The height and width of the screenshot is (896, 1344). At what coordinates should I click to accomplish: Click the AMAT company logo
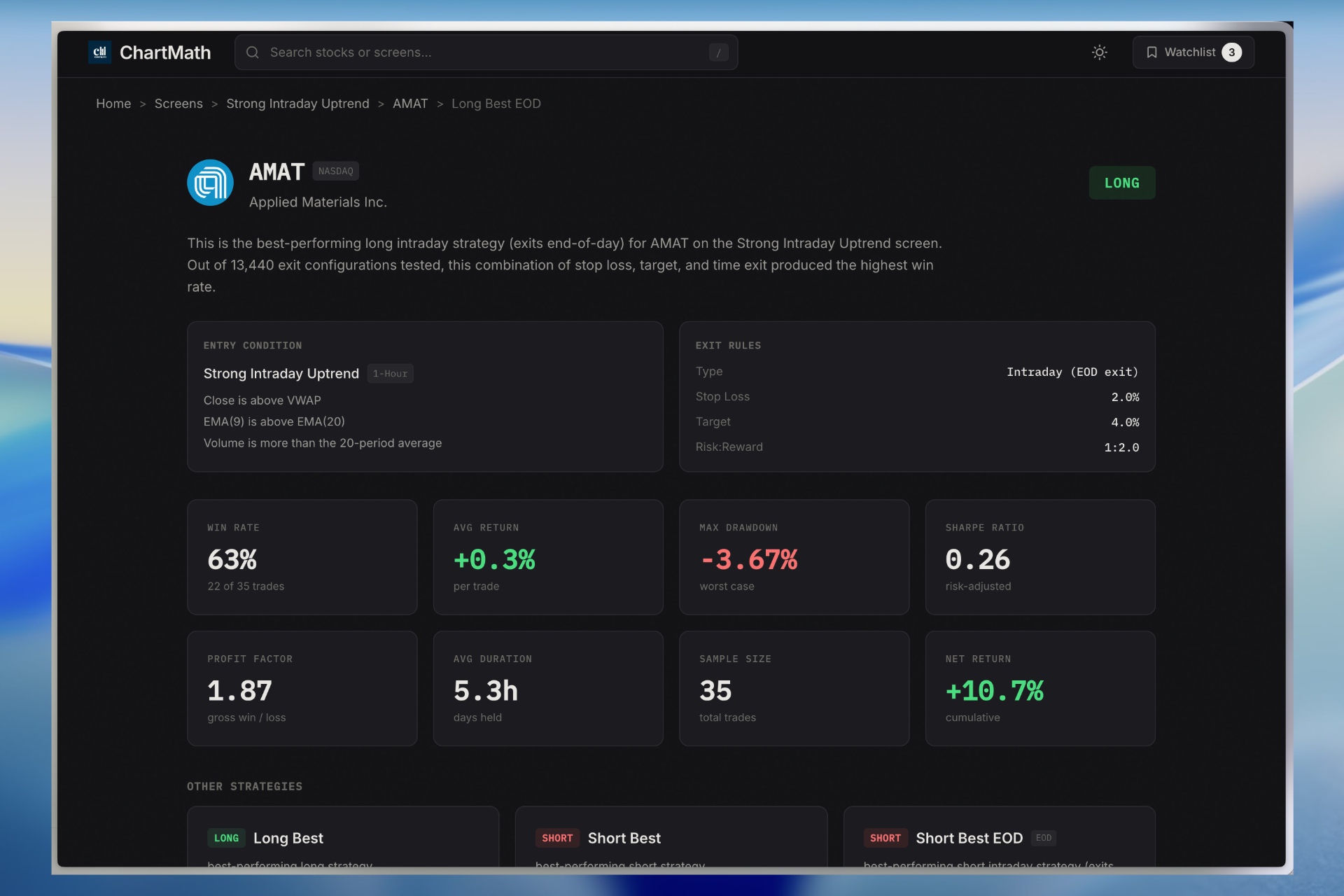coord(209,182)
